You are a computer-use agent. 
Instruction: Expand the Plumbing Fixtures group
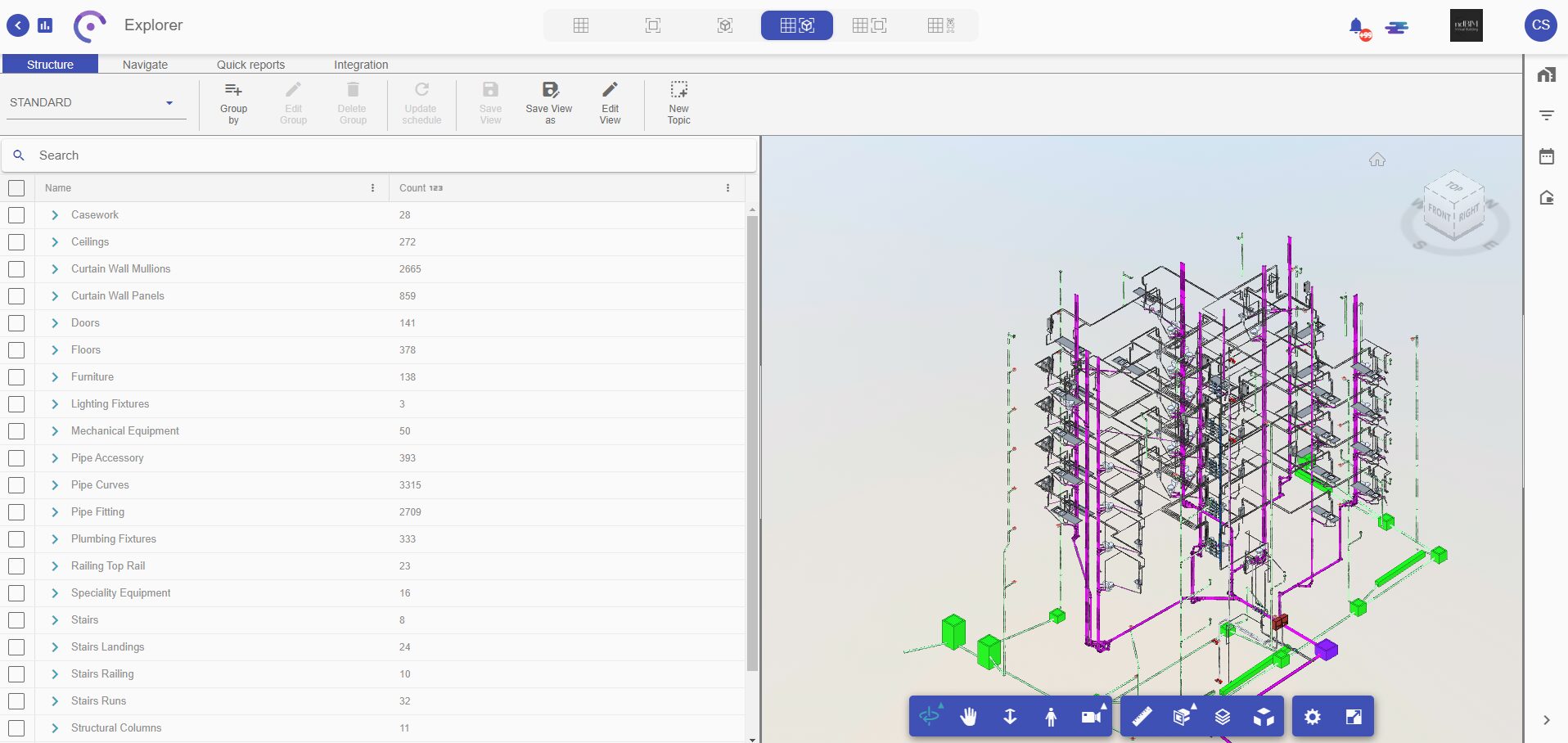click(x=55, y=539)
